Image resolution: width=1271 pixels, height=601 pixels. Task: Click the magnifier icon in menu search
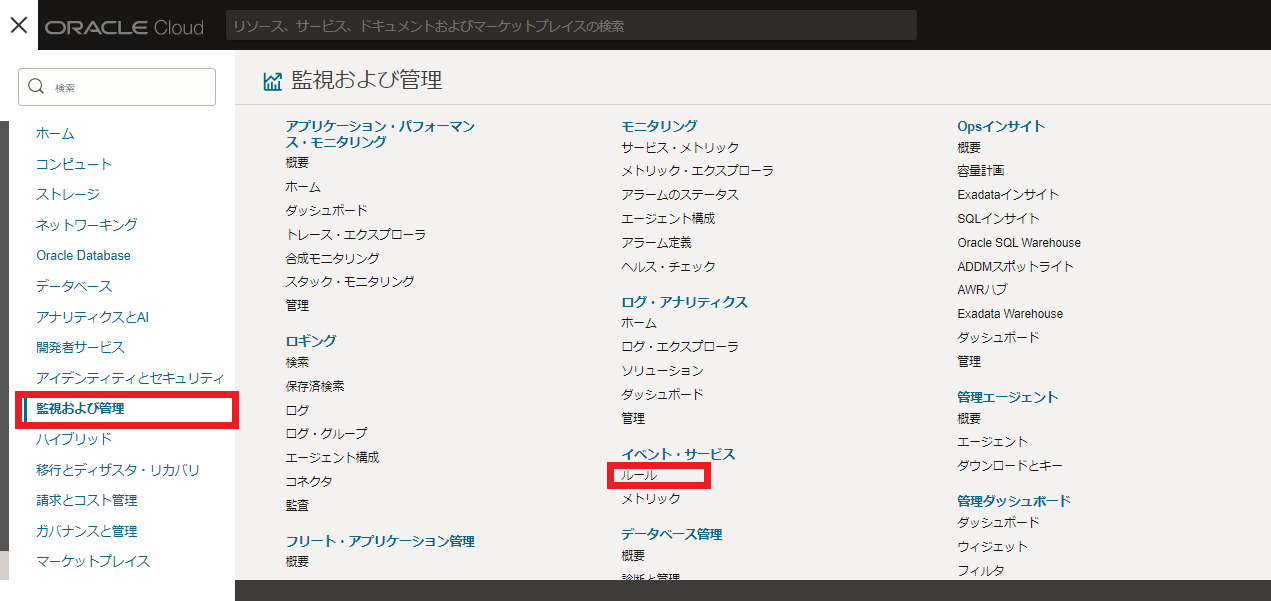(36, 87)
